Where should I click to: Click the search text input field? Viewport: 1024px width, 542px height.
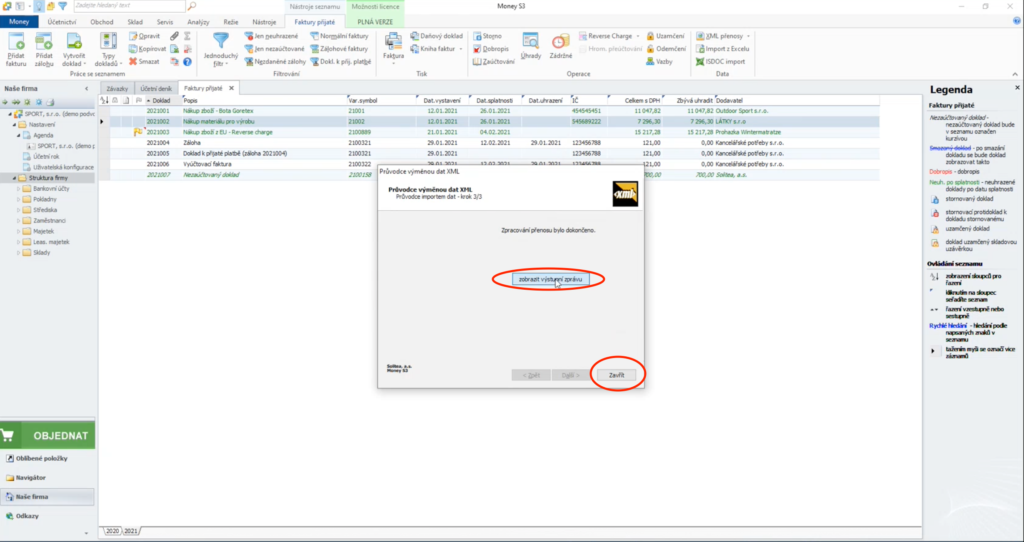[x=129, y=6]
